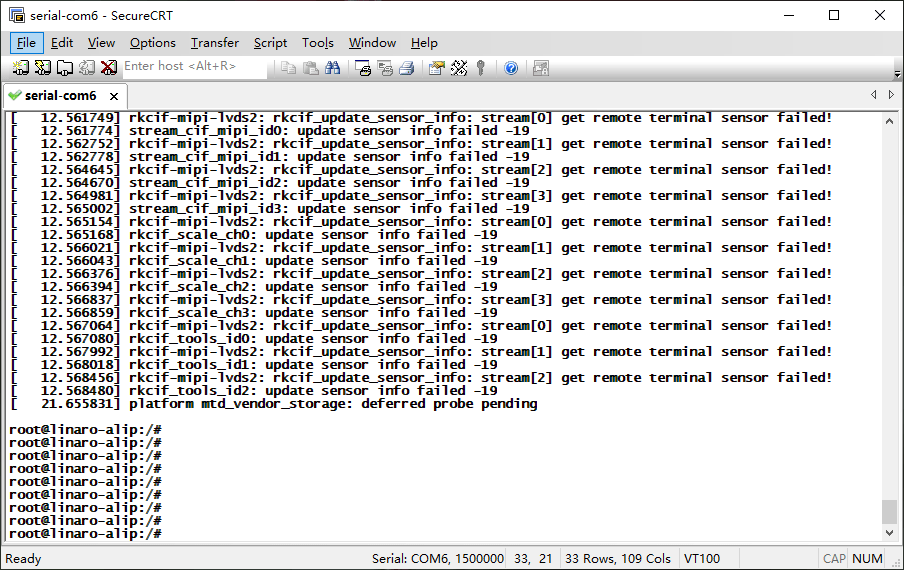The image size is (904, 570).
Task: Click '33 Rows, 109 Cols' status entry
Action: click(x=617, y=558)
